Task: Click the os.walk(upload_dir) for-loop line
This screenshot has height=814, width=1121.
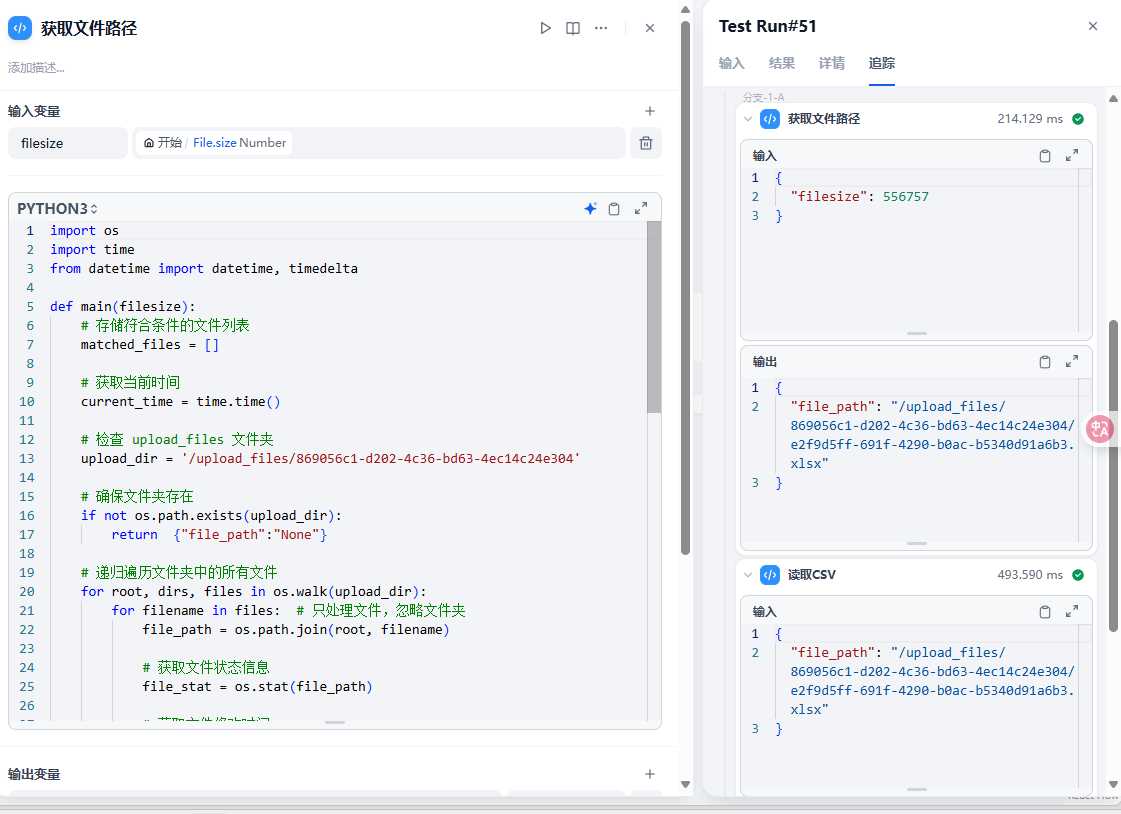Action: coord(253,592)
